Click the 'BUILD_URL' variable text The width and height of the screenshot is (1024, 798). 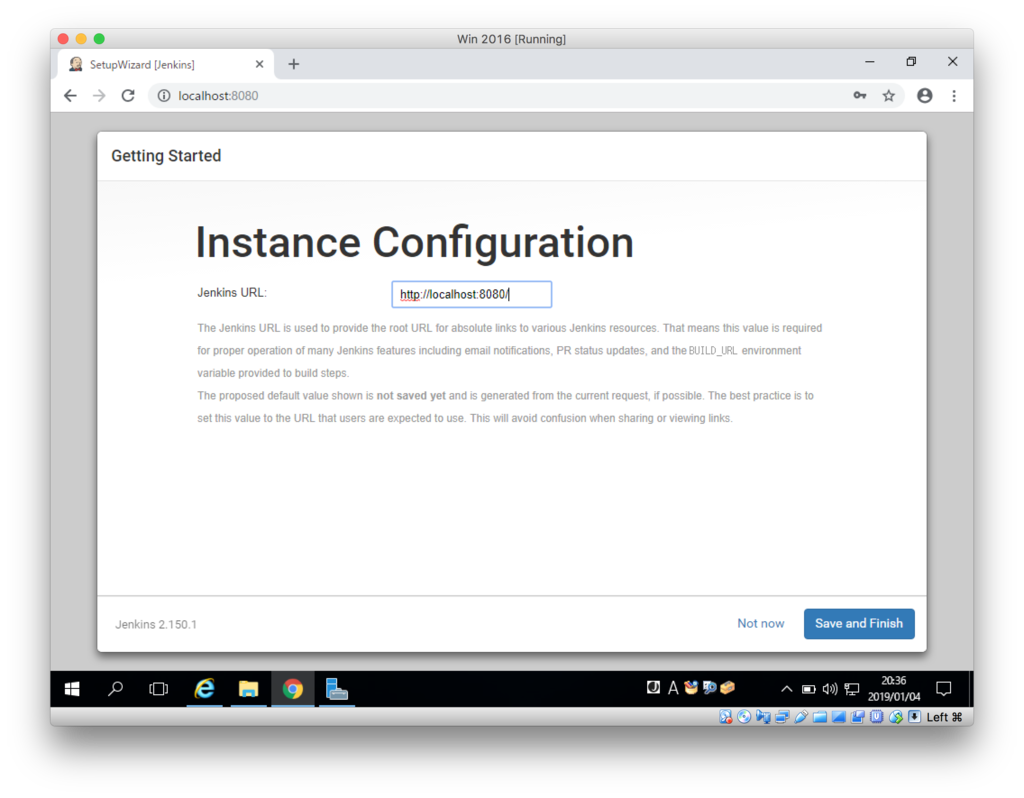(x=713, y=351)
